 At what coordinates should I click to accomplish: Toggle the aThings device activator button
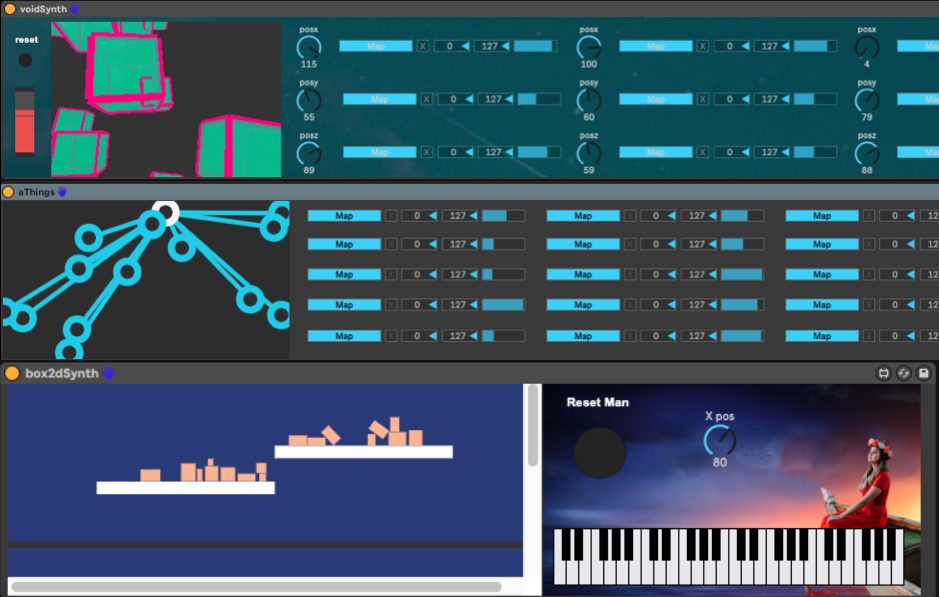coord(8,191)
